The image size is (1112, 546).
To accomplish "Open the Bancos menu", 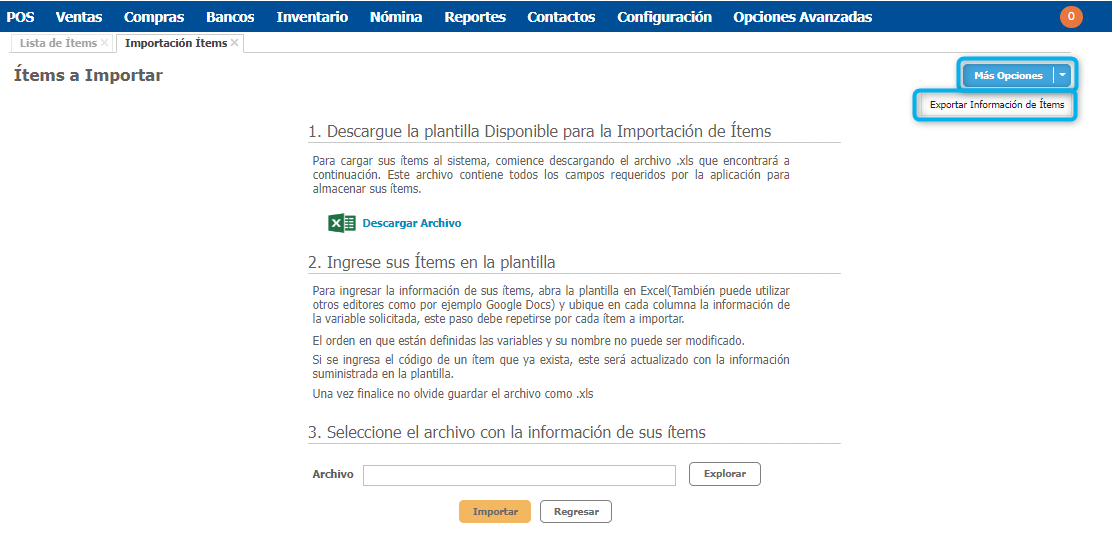I will click(230, 17).
